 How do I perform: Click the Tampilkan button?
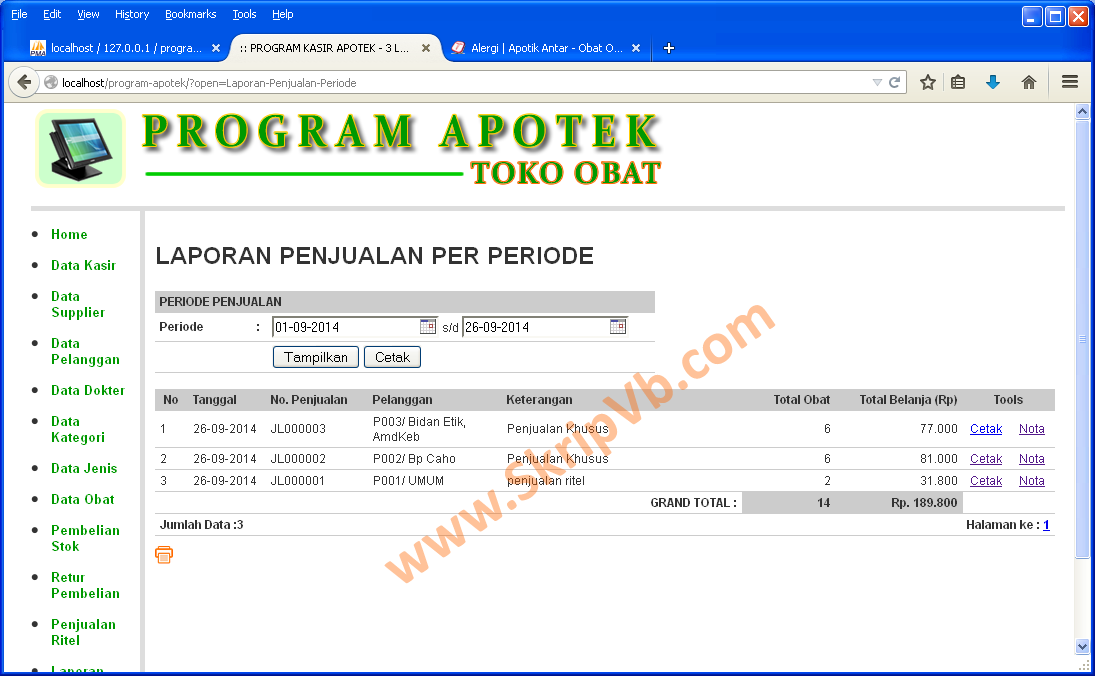click(x=315, y=357)
